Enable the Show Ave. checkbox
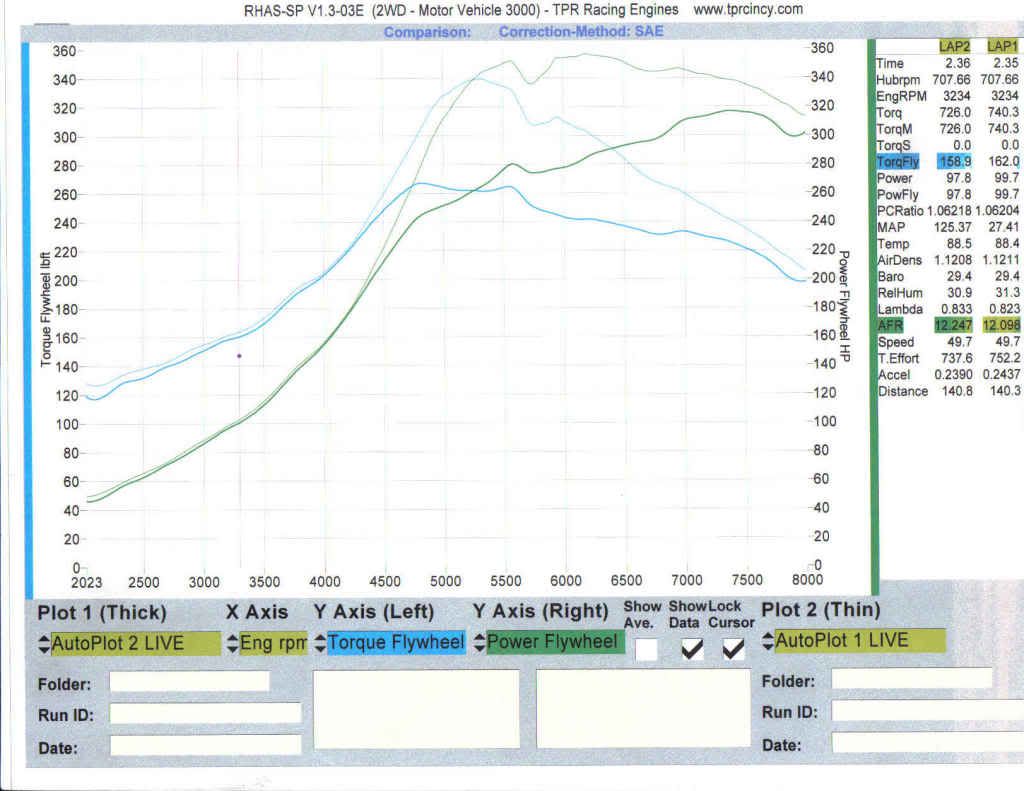This screenshot has height=791, width=1024. pos(647,649)
